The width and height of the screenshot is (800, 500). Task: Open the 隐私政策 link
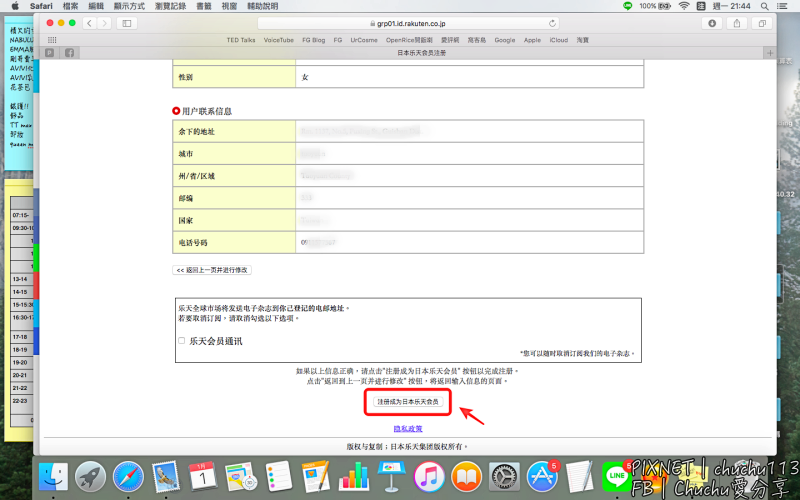[x=407, y=428]
